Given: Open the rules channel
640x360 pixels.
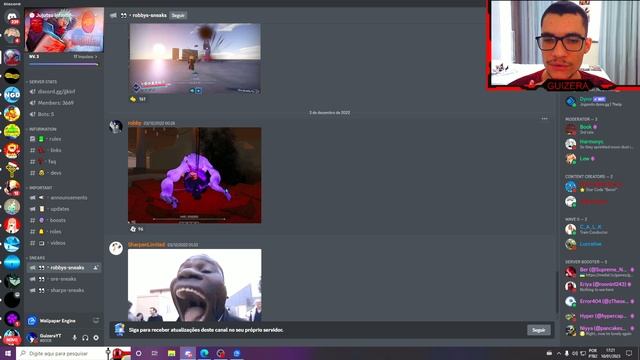Looking at the screenshot, I should coord(64,139).
